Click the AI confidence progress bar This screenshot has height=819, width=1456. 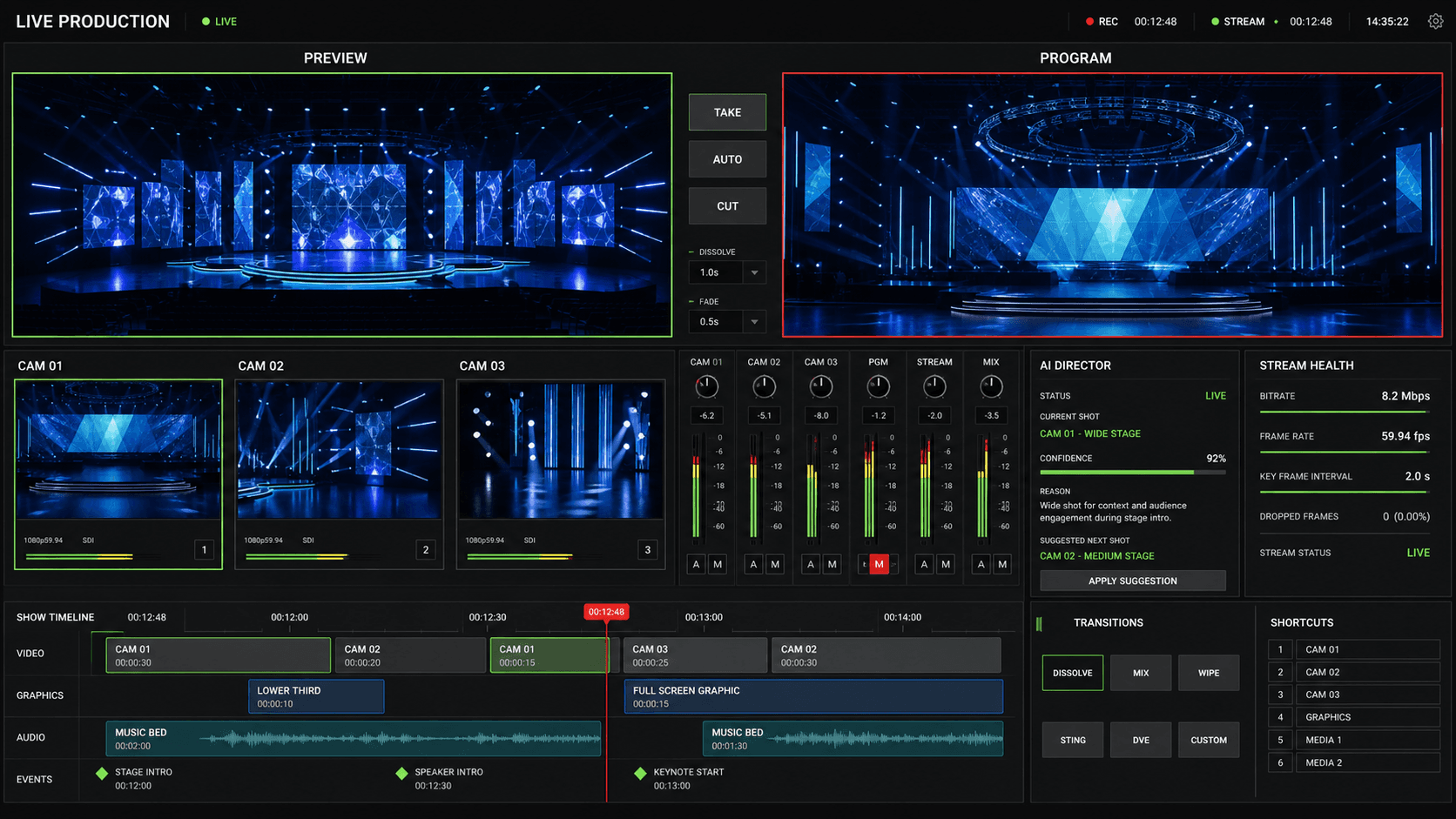tap(1133, 472)
